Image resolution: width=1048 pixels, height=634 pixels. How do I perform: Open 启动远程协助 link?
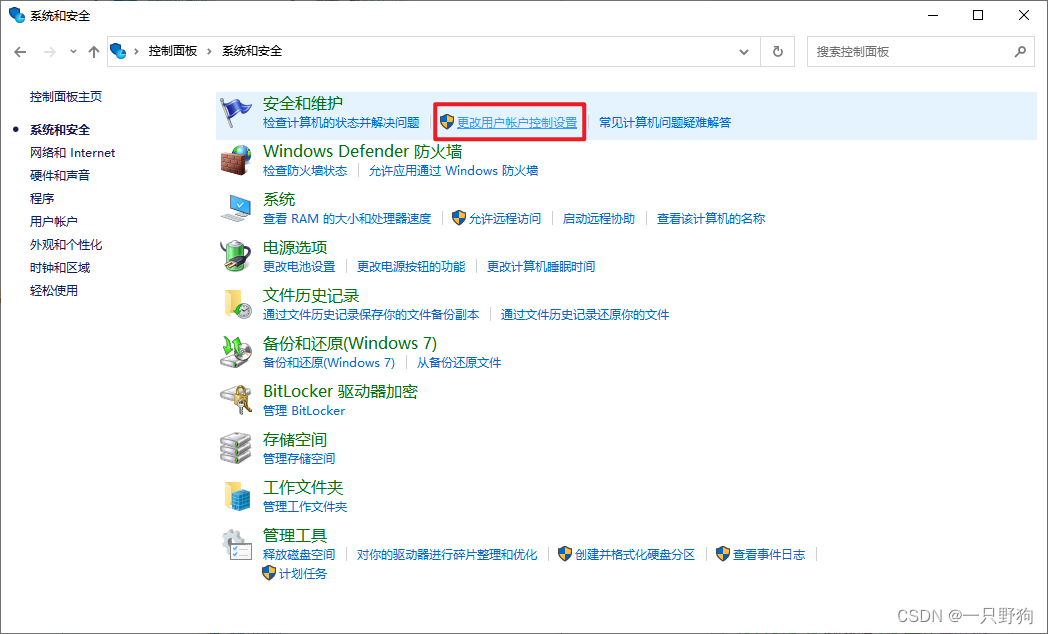(598, 218)
